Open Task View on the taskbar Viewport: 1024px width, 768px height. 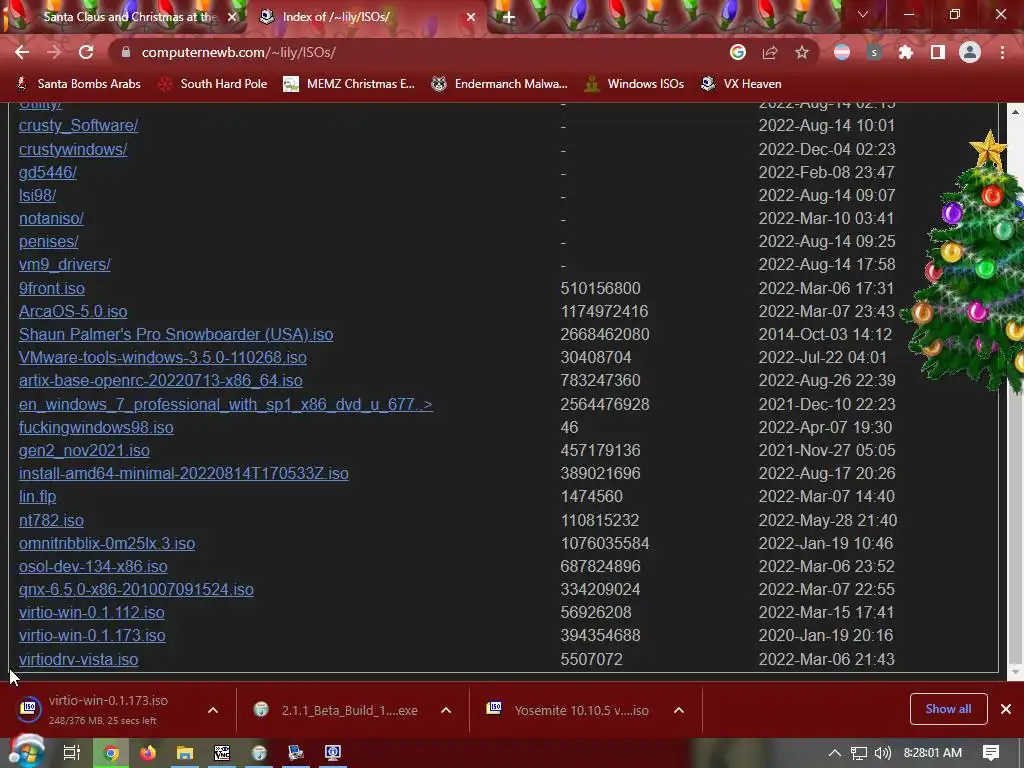71,753
